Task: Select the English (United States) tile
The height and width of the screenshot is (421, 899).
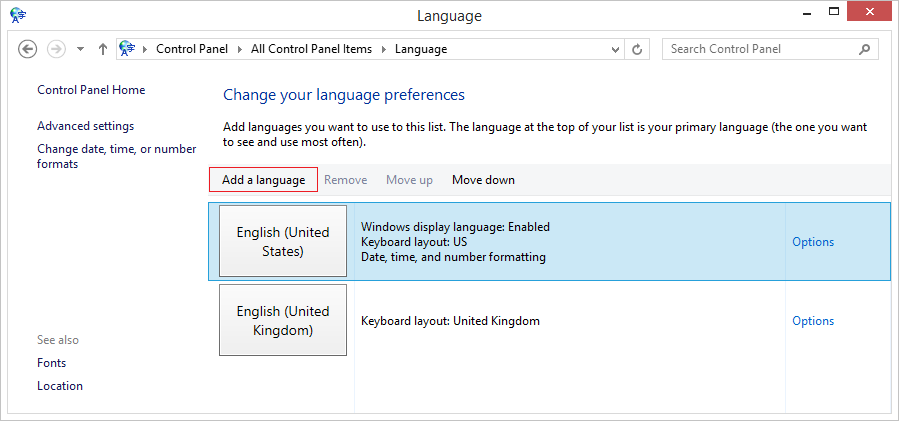Action: pyautogui.click(x=283, y=241)
